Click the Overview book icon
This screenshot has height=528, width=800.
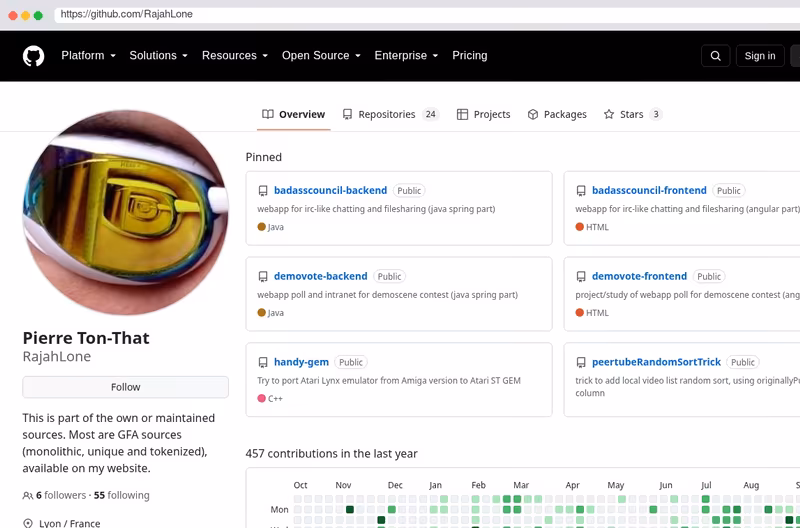[x=268, y=114]
